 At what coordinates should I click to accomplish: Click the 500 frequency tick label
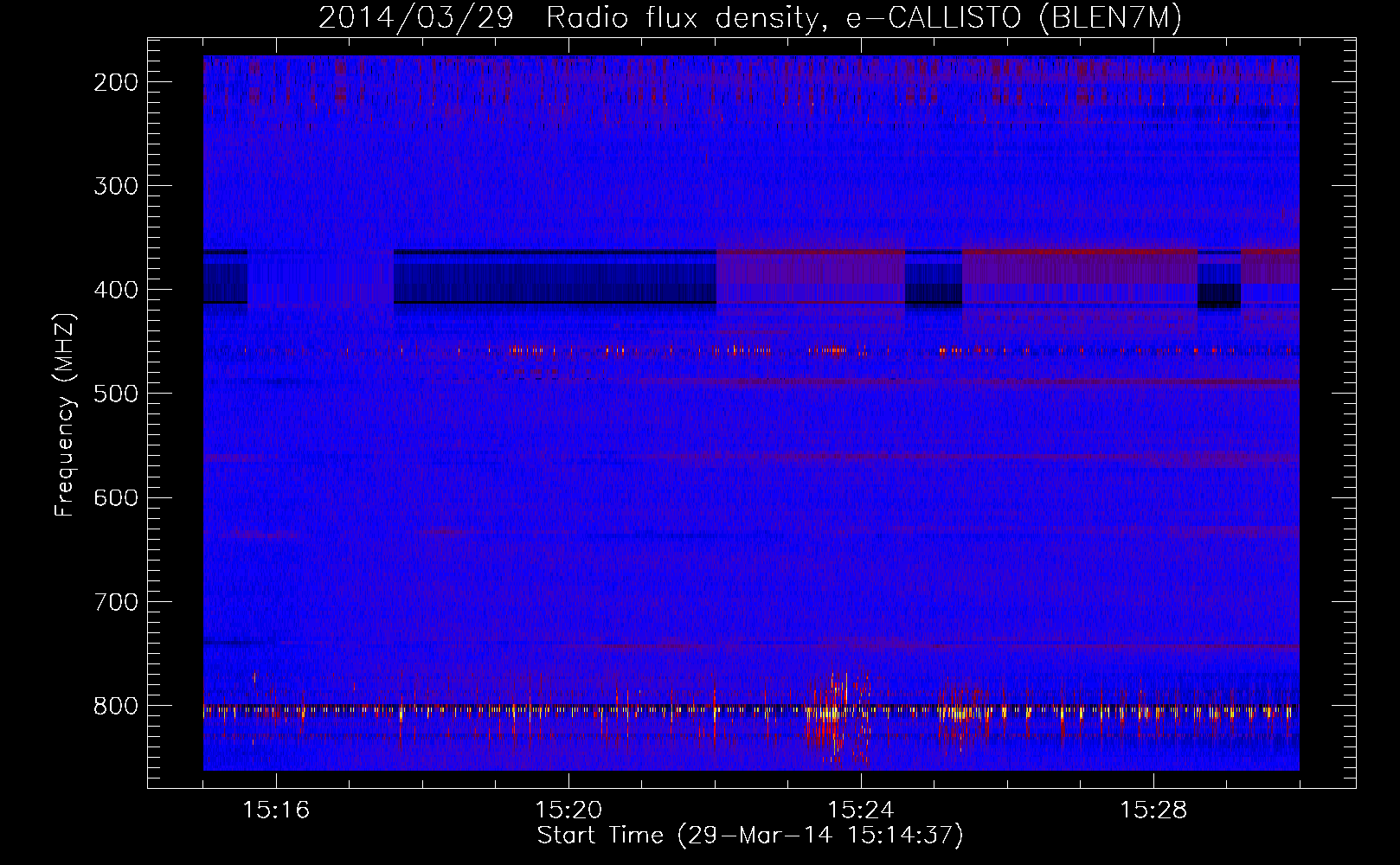pos(115,394)
